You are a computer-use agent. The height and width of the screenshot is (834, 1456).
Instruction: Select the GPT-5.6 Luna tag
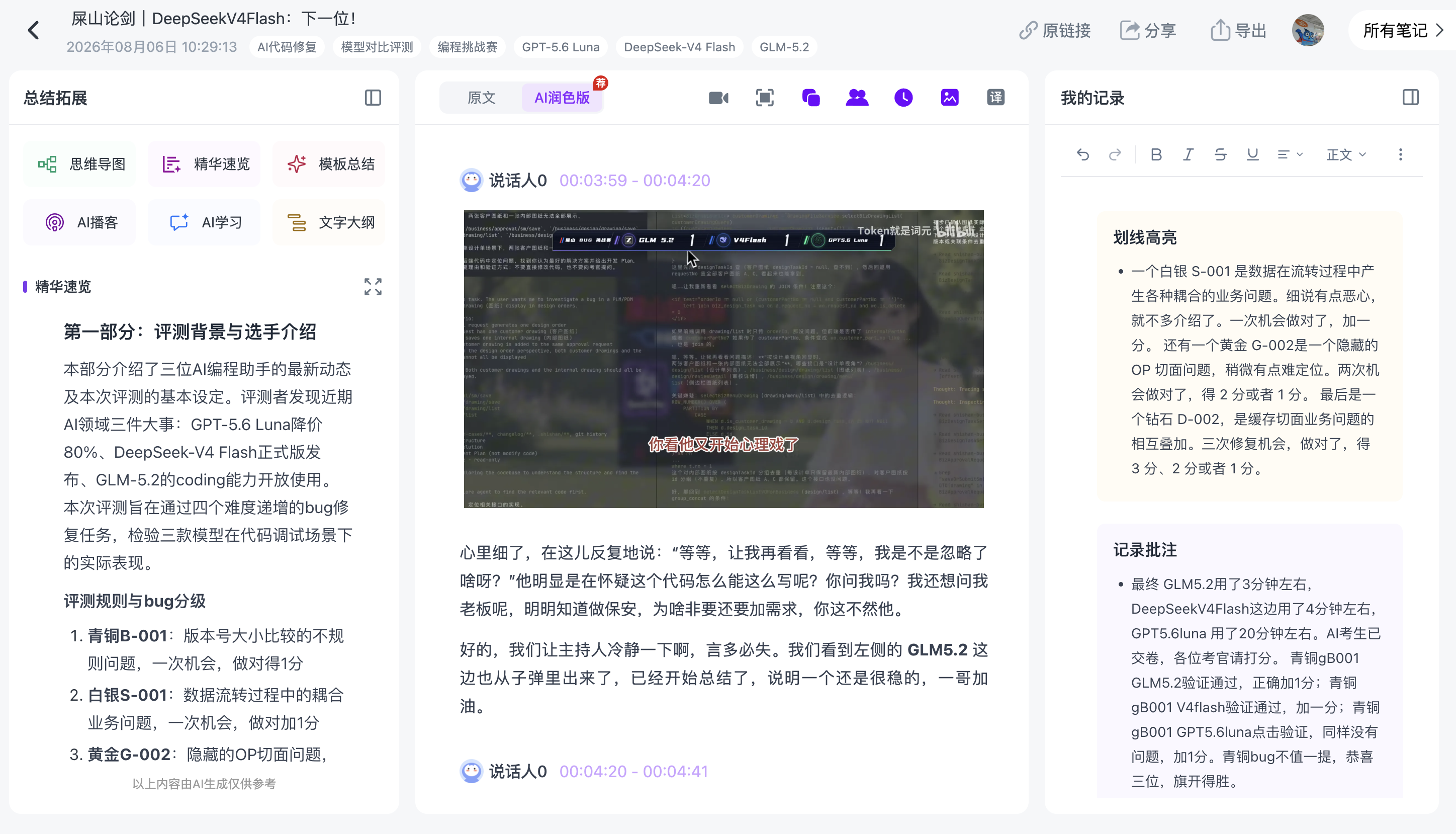[561, 47]
